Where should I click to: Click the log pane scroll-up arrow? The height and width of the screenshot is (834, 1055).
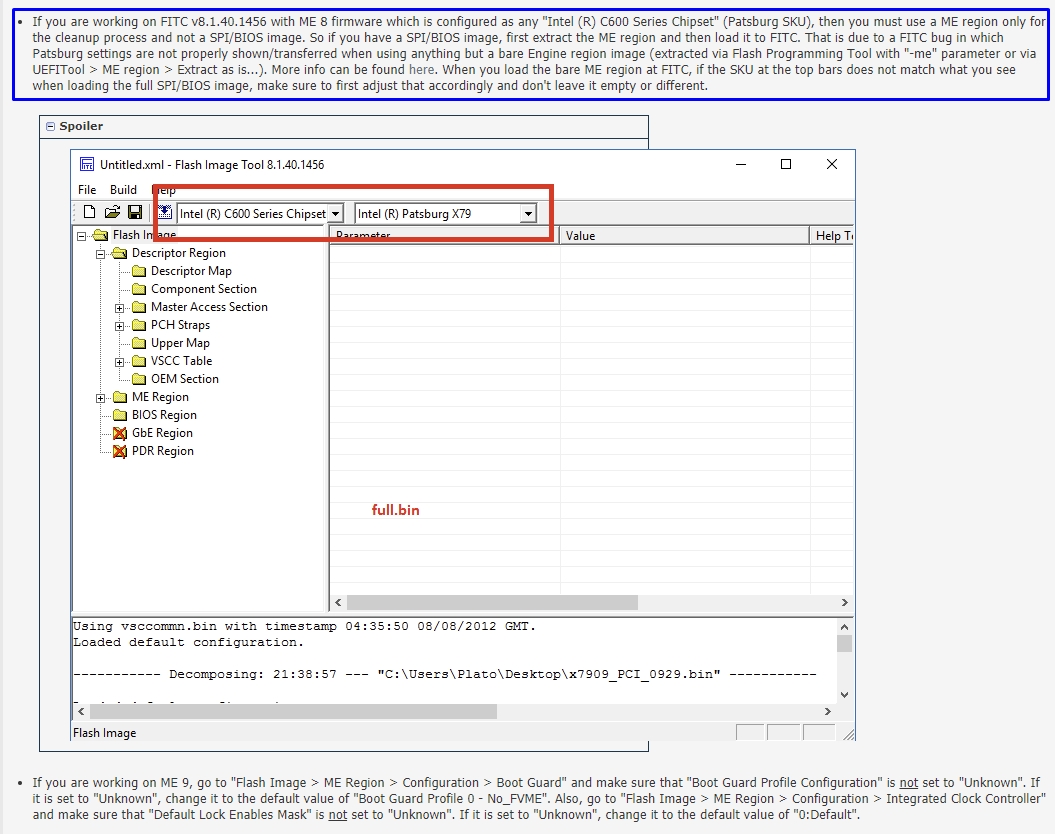844,626
